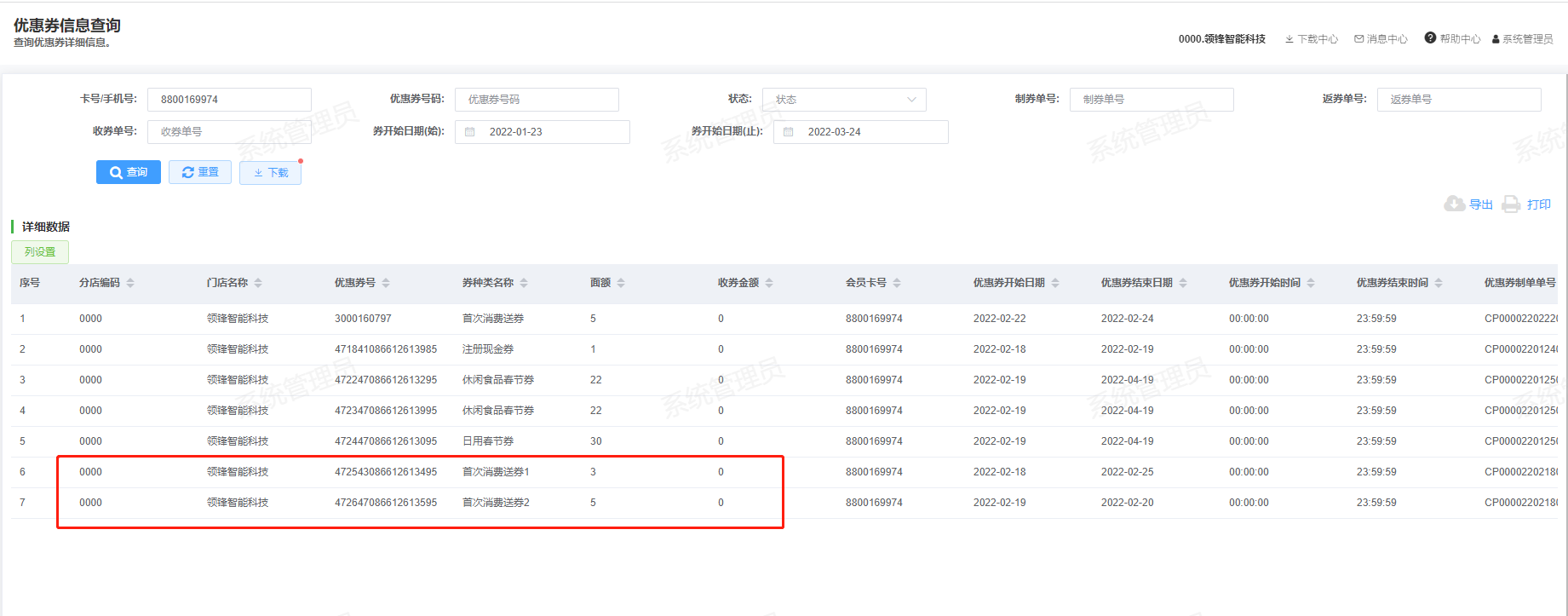Open the calendar for 券开始日期(止)

coord(789,132)
